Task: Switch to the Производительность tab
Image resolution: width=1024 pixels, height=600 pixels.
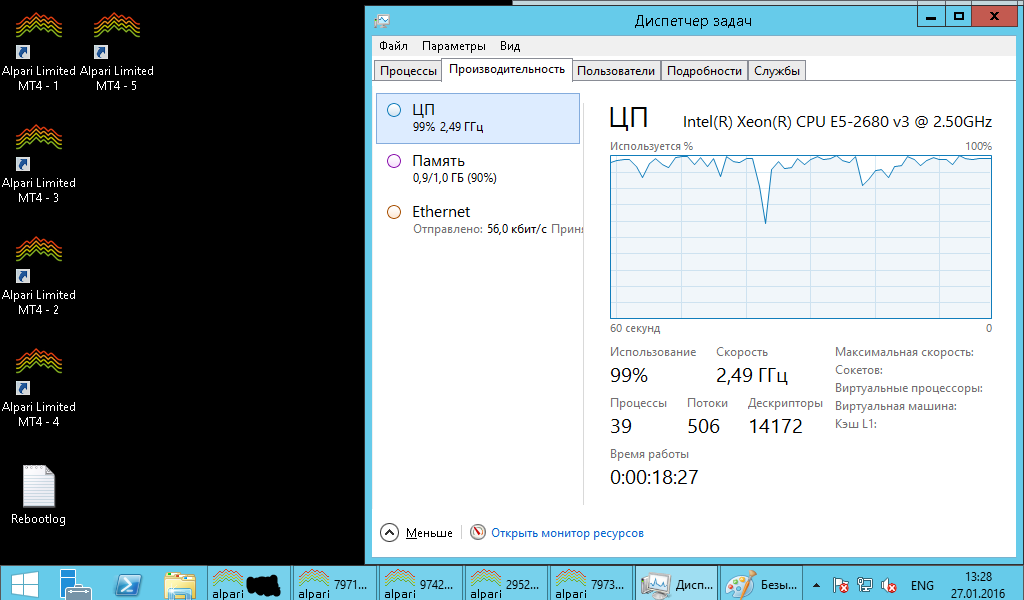Action: (x=507, y=69)
